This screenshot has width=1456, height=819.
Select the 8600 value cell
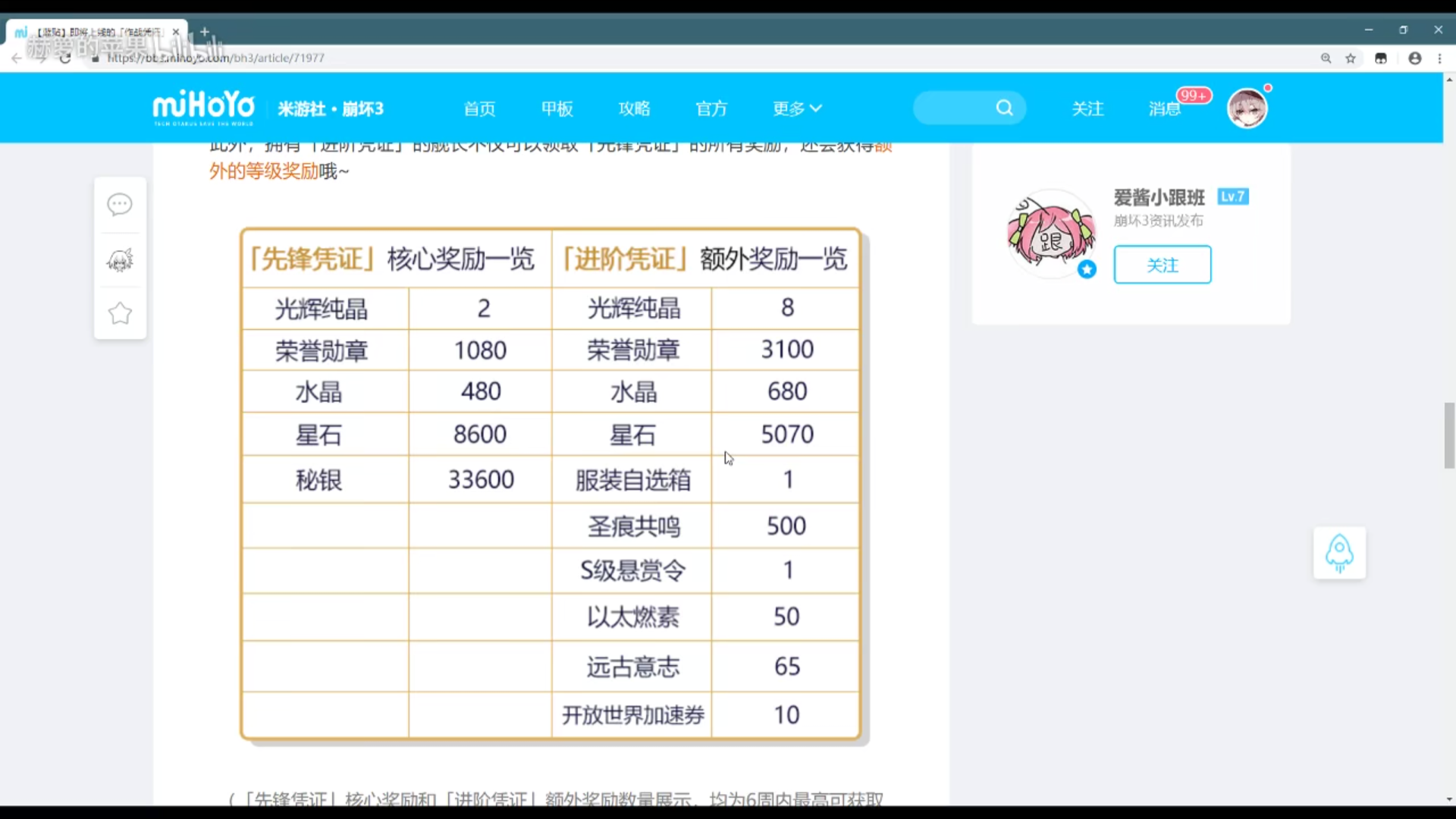480,434
